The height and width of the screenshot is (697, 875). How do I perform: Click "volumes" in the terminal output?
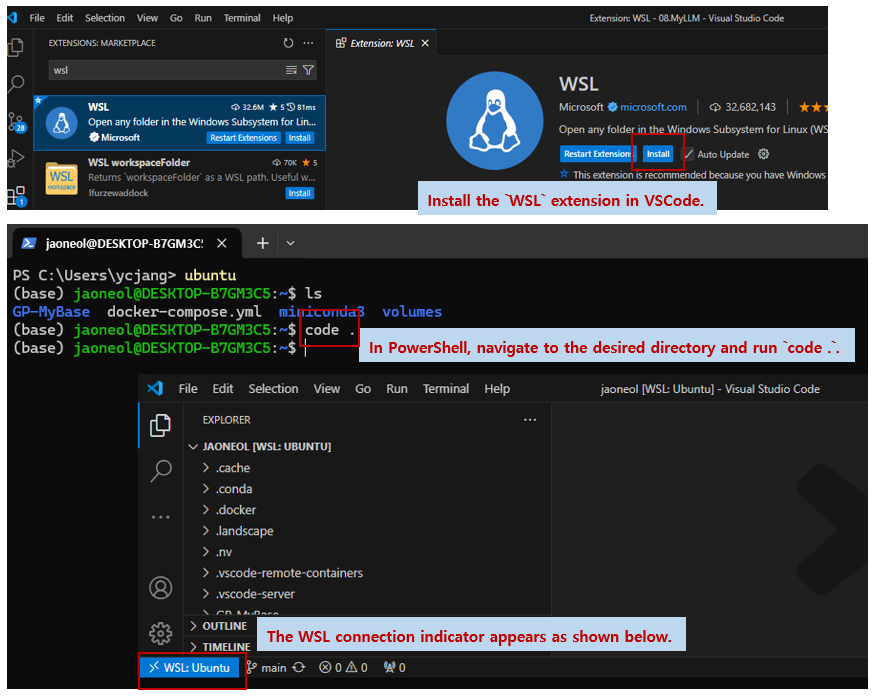[x=412, y=311]
